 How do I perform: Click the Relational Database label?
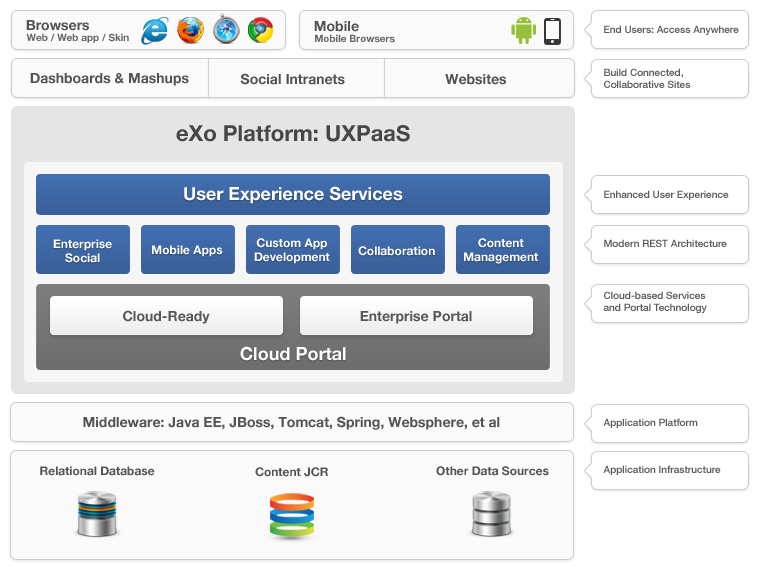click(x=97, y=471)
